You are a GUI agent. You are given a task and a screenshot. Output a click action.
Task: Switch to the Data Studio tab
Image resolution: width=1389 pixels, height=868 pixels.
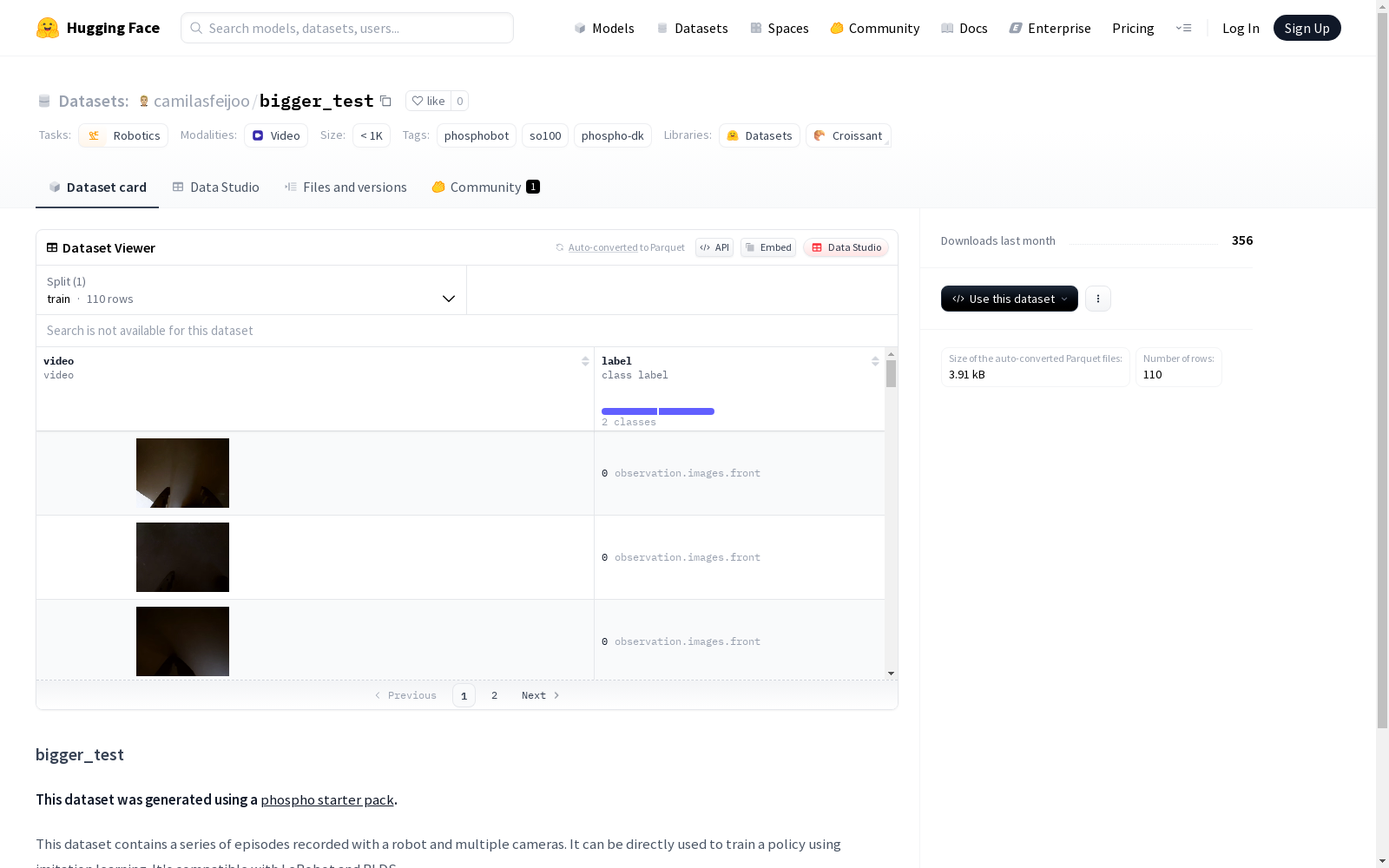[215, 187]
